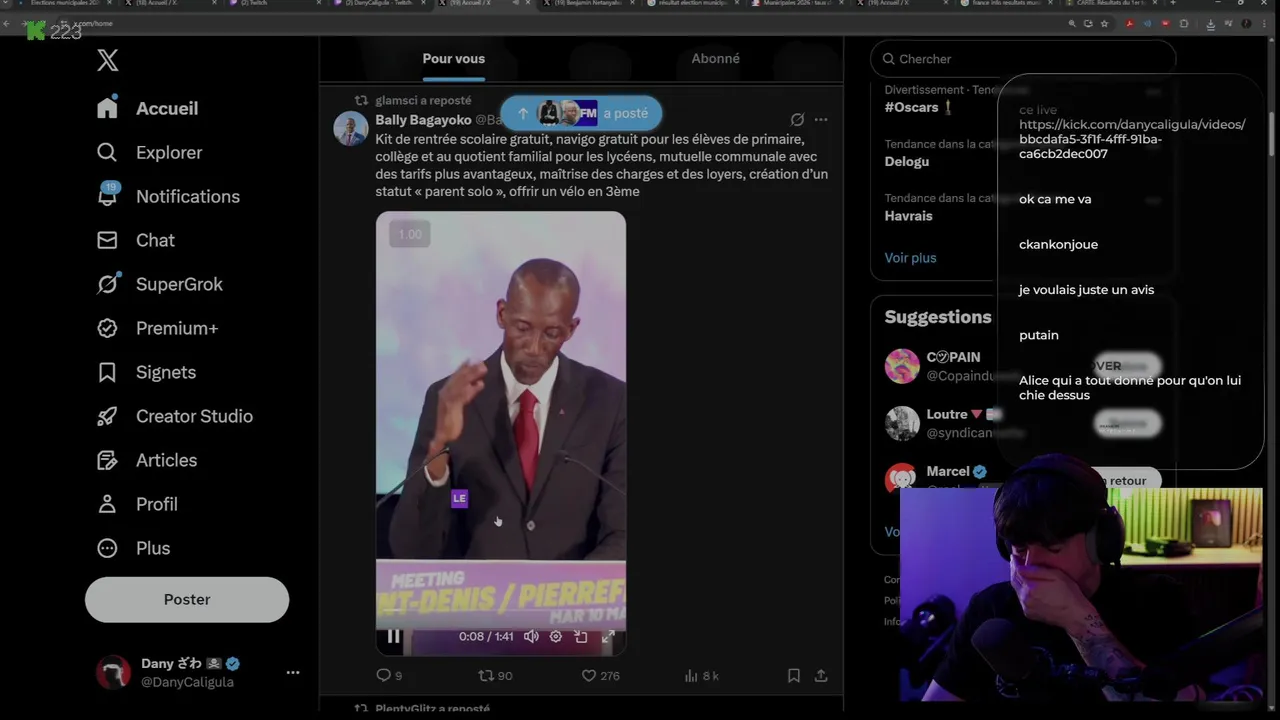Open Notifications in the sidebar
The width and height of the screenshot is (1280, 720).
168,196
